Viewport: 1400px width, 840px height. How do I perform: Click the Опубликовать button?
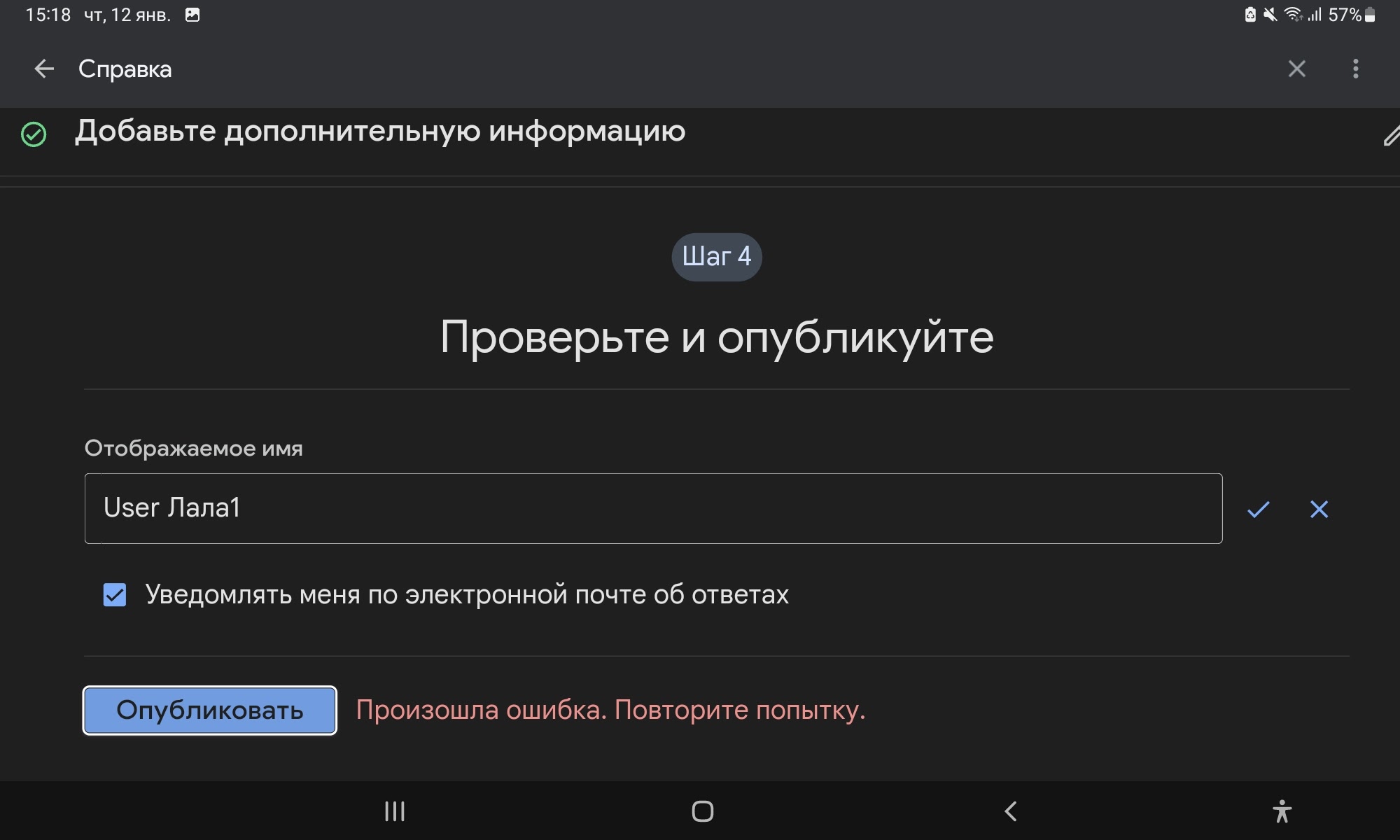pyautogui.click(x=209, y=710)
